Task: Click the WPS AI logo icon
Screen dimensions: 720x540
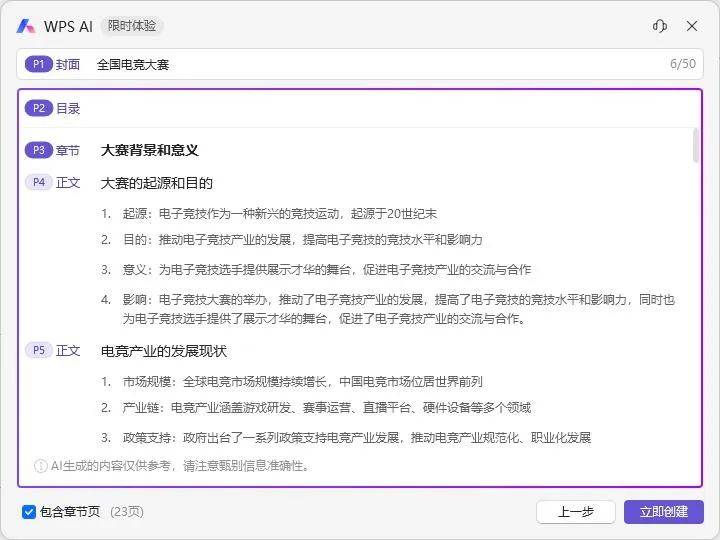Action: [x=26, y=26]
